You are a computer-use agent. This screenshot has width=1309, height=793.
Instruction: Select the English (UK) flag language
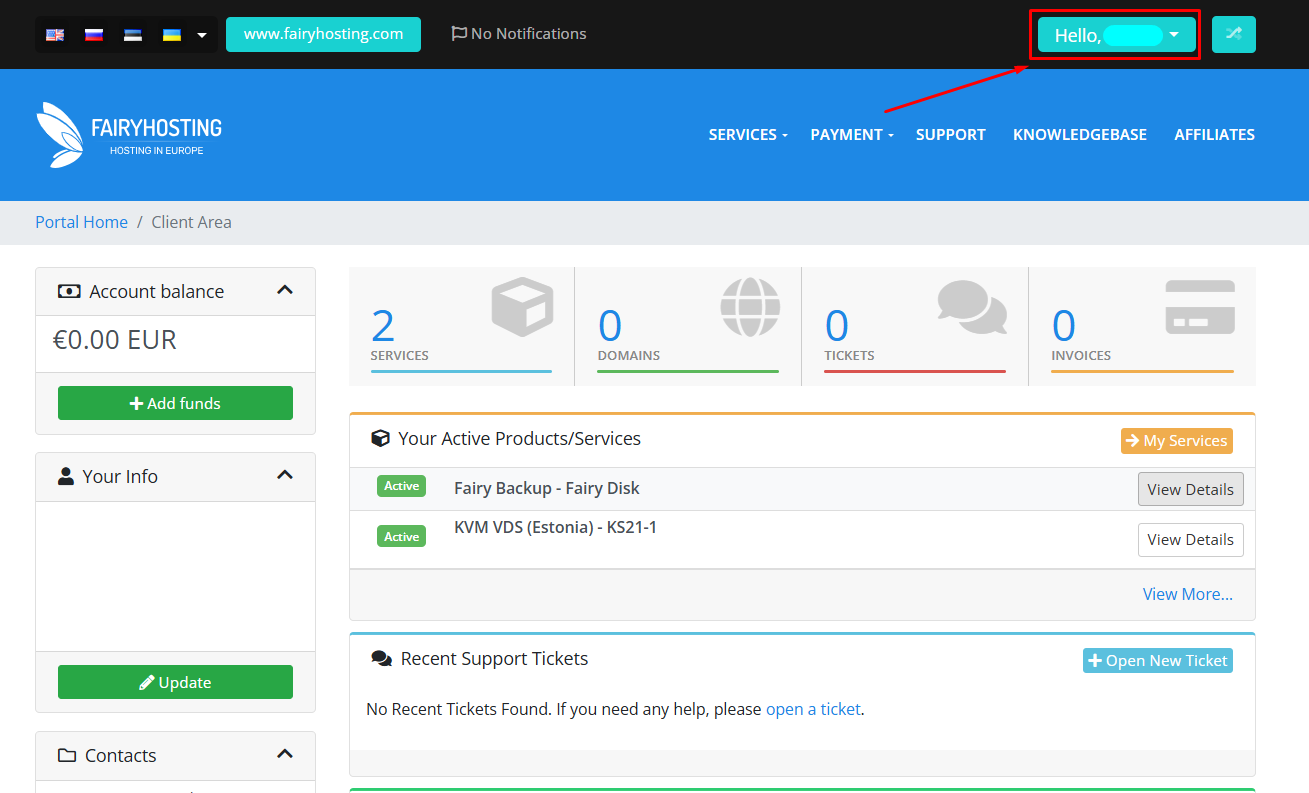coord(55,35)
